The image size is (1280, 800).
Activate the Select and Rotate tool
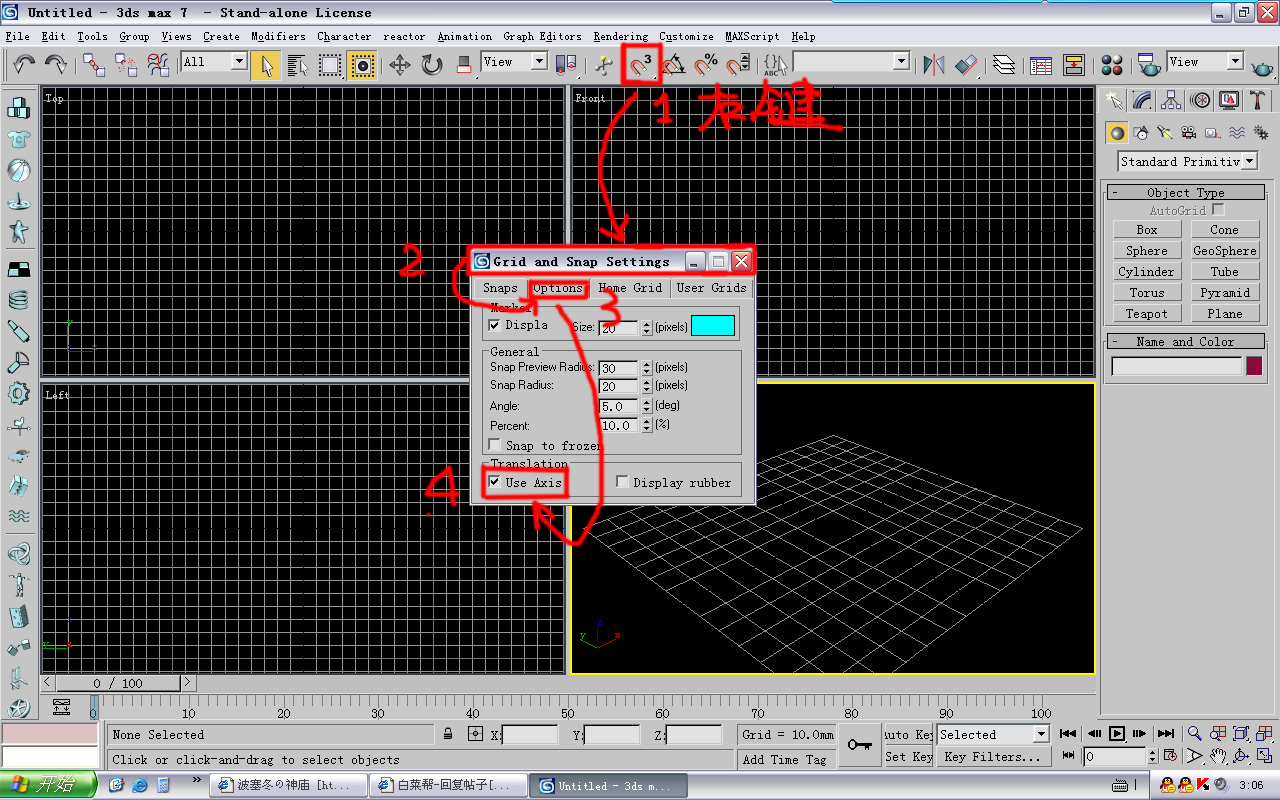click(431, 65)
